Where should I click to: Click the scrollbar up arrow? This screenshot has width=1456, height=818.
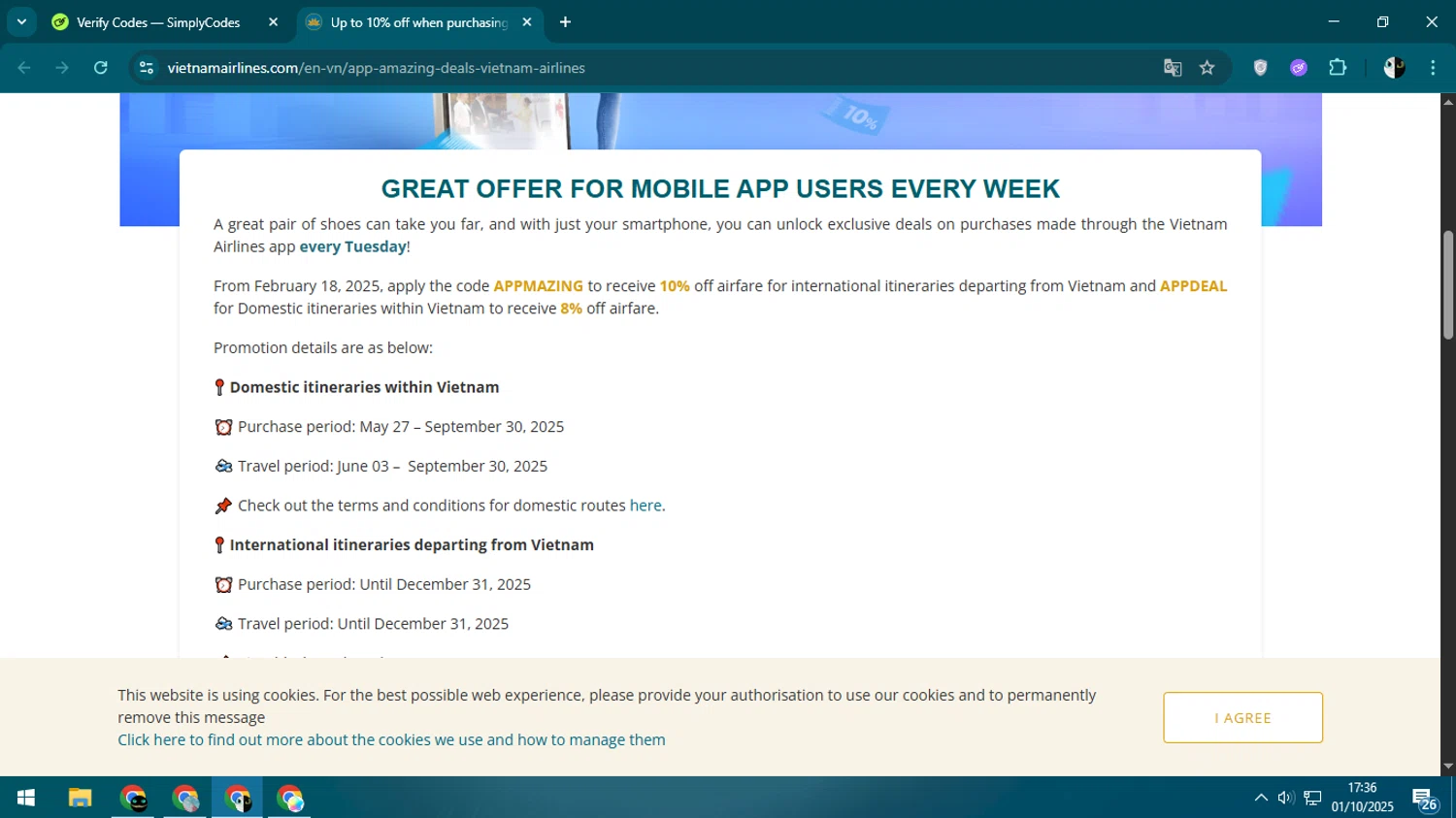[x=1448, y=101]
